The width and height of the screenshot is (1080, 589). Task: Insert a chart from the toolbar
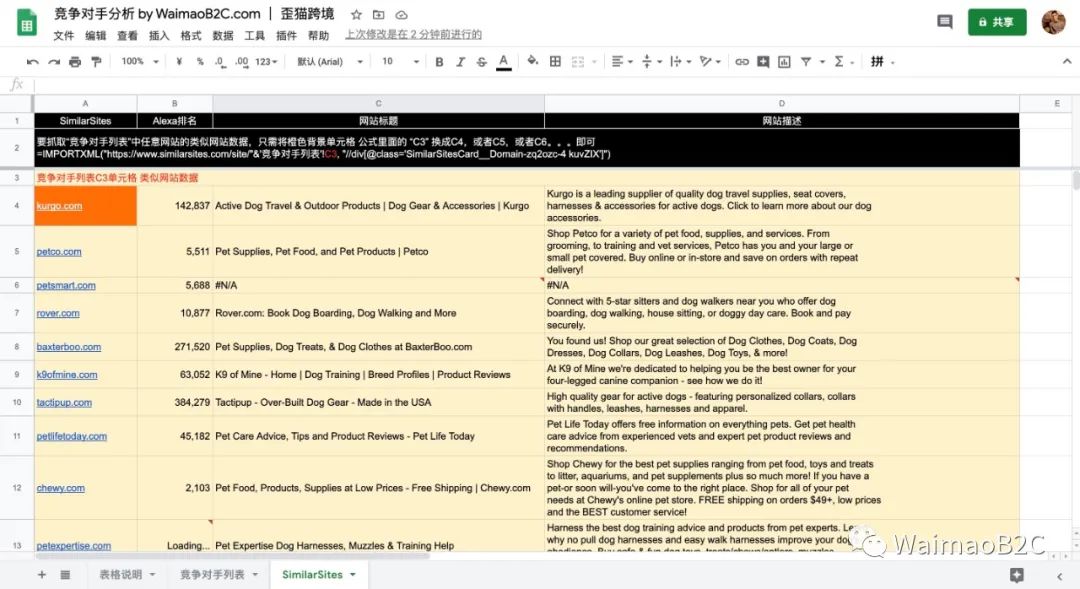click(x=786, y=61)
